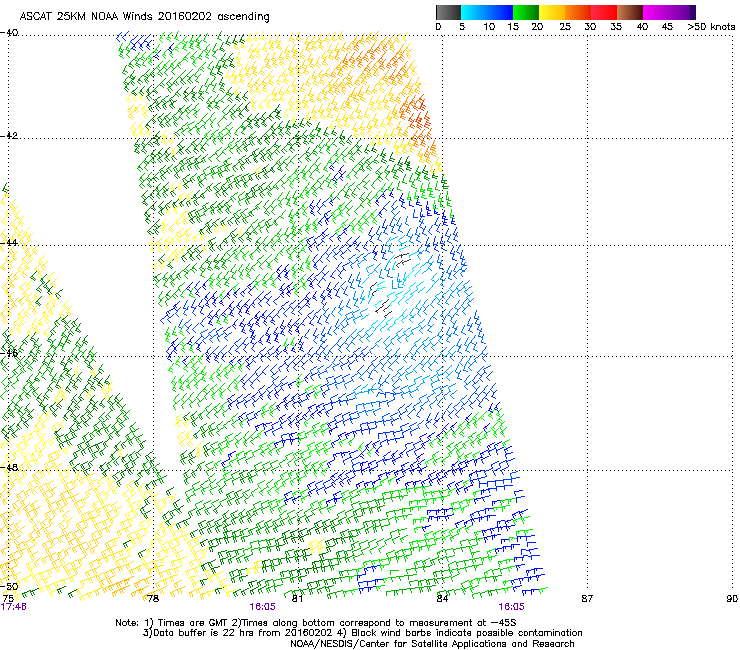Image resolution: width=740 pixels, height=650 pixels.
Task: Click the green 15-20 knots legend segment
Action: (526, 12)
